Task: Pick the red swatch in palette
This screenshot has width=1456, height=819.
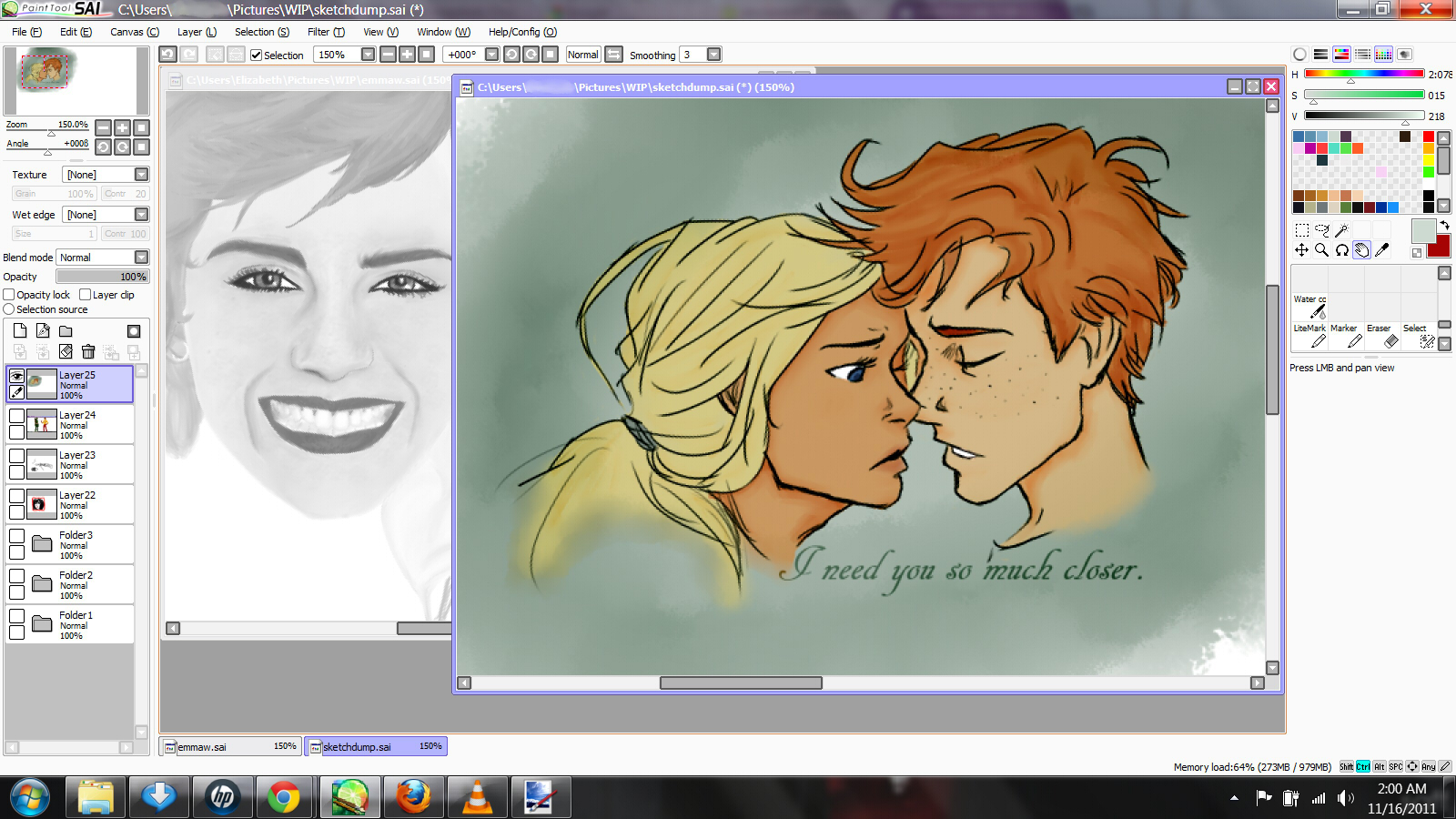Action: (x=1429, y=136)
